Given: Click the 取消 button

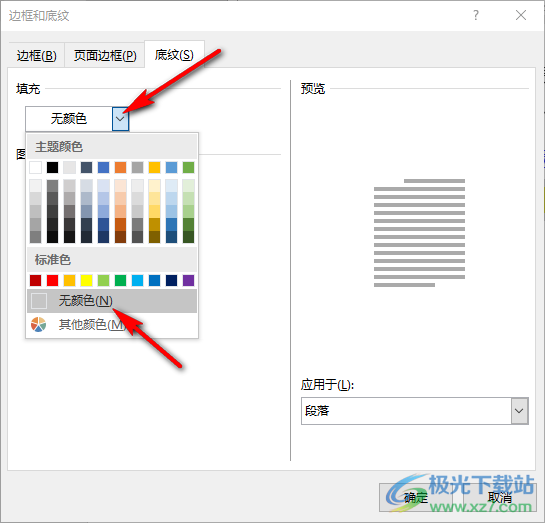Looking at the screenshot, I should pos(499,498).
